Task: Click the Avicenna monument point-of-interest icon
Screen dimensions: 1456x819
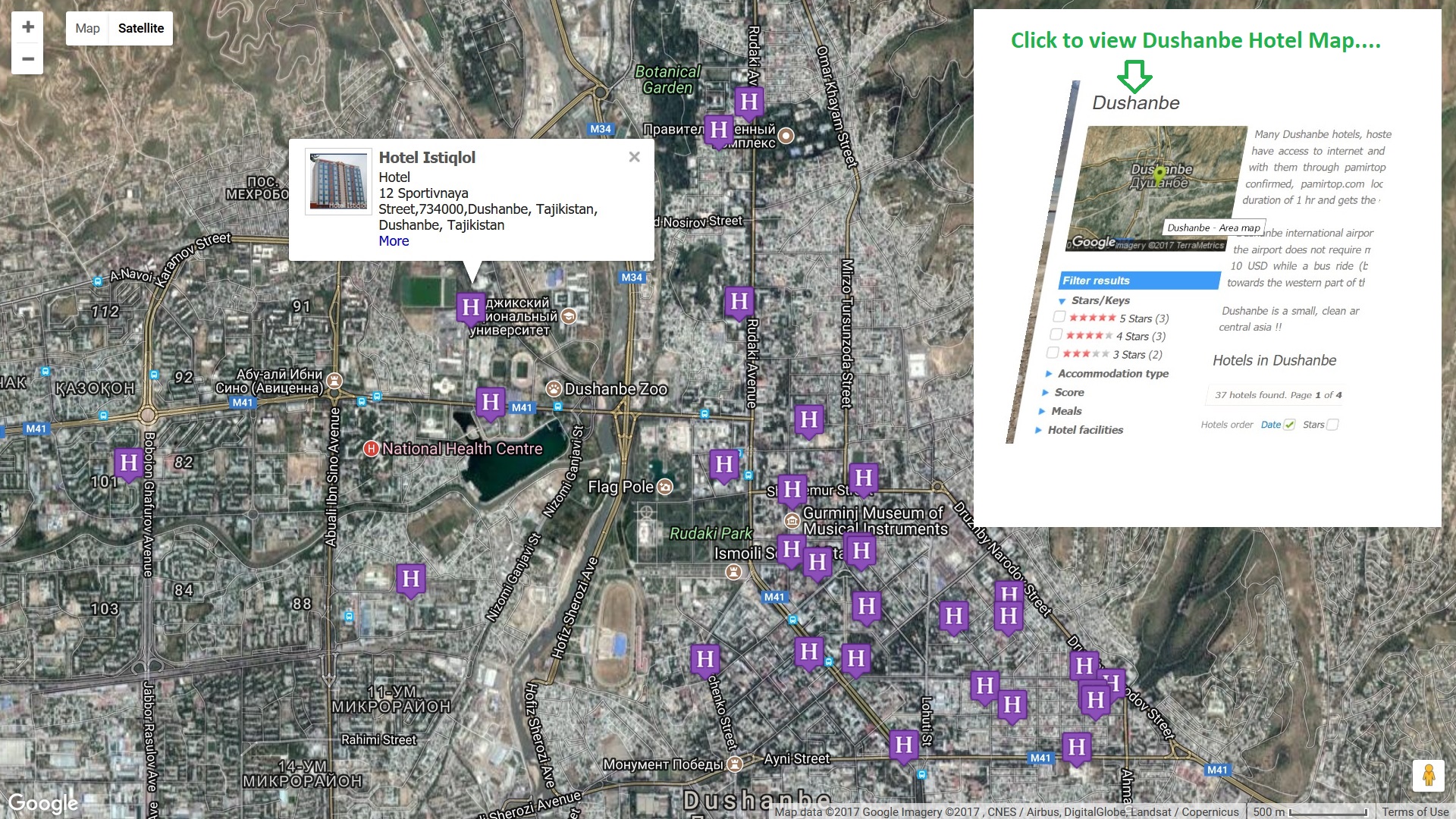Action: point(334,381)
